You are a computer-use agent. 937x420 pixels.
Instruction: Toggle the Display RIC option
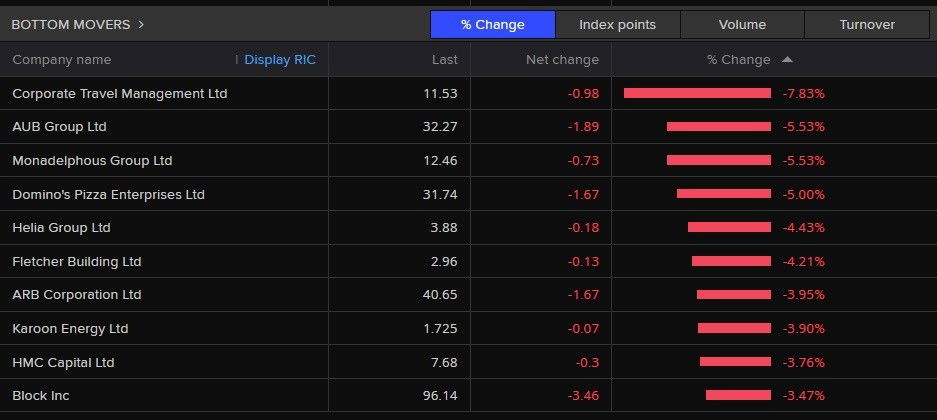(x=279, y=60)
